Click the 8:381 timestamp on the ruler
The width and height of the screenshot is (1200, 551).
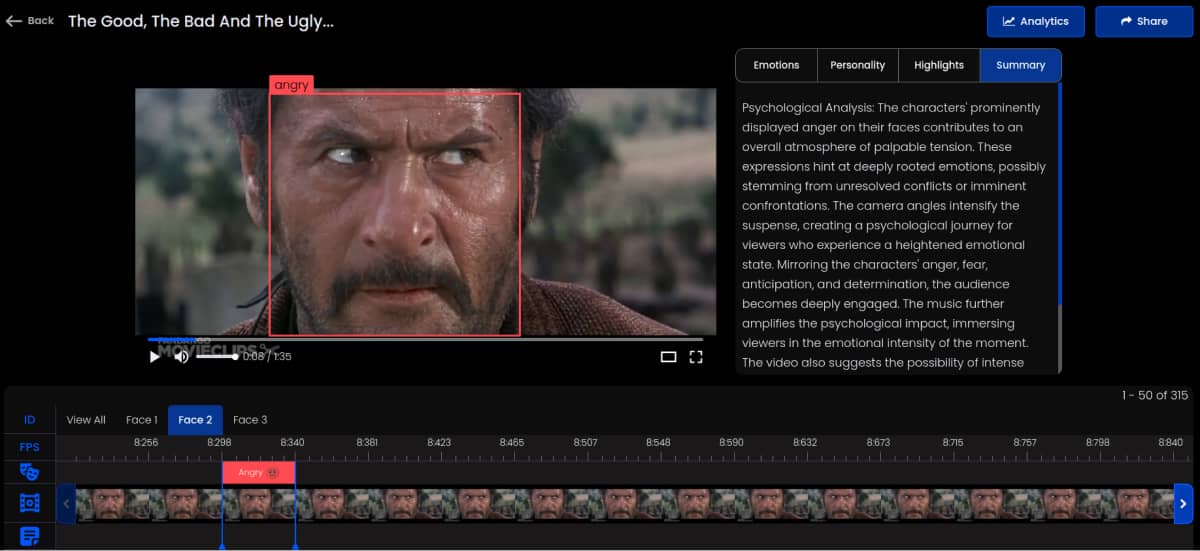[x=367, y=442]
